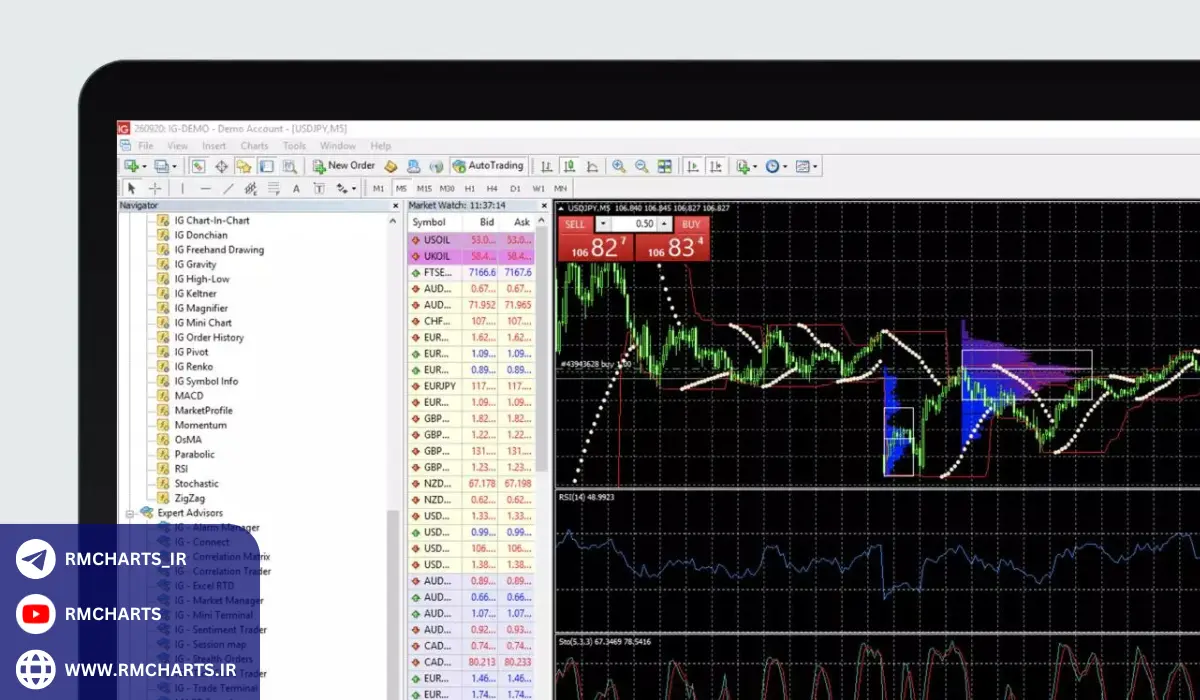
Task: Select the horizontal line drawing tool
Action: 205,188
